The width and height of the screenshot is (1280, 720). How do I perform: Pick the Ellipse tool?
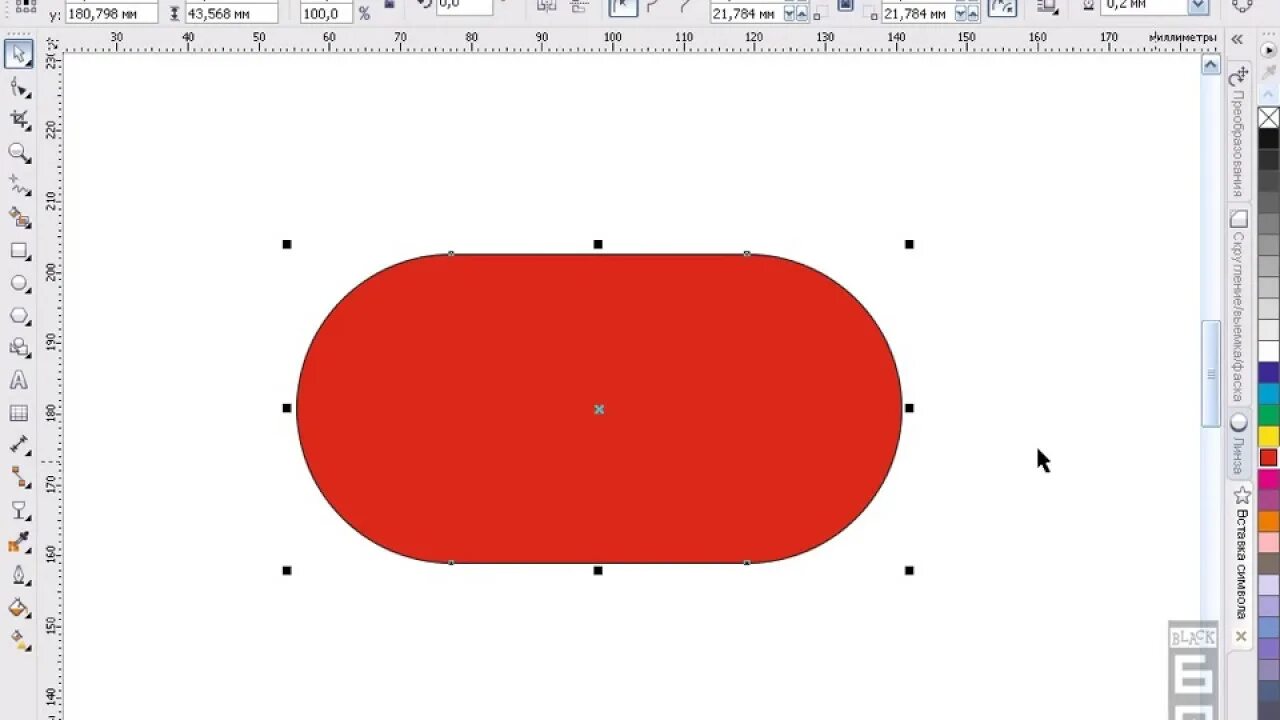tap(19, 283)
